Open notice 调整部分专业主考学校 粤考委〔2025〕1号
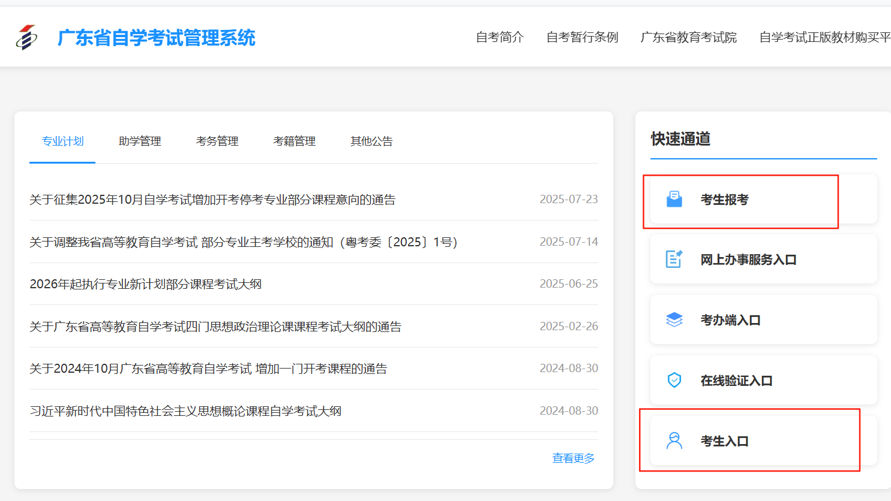This screenshot has width=891, height=501. pyautogui.click(x=244, y=242)
